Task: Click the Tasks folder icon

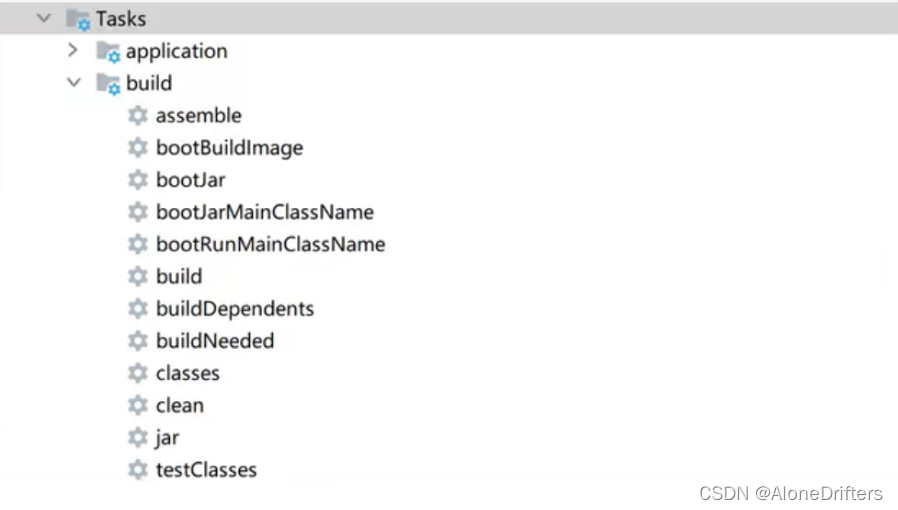Action: [78, 19]
